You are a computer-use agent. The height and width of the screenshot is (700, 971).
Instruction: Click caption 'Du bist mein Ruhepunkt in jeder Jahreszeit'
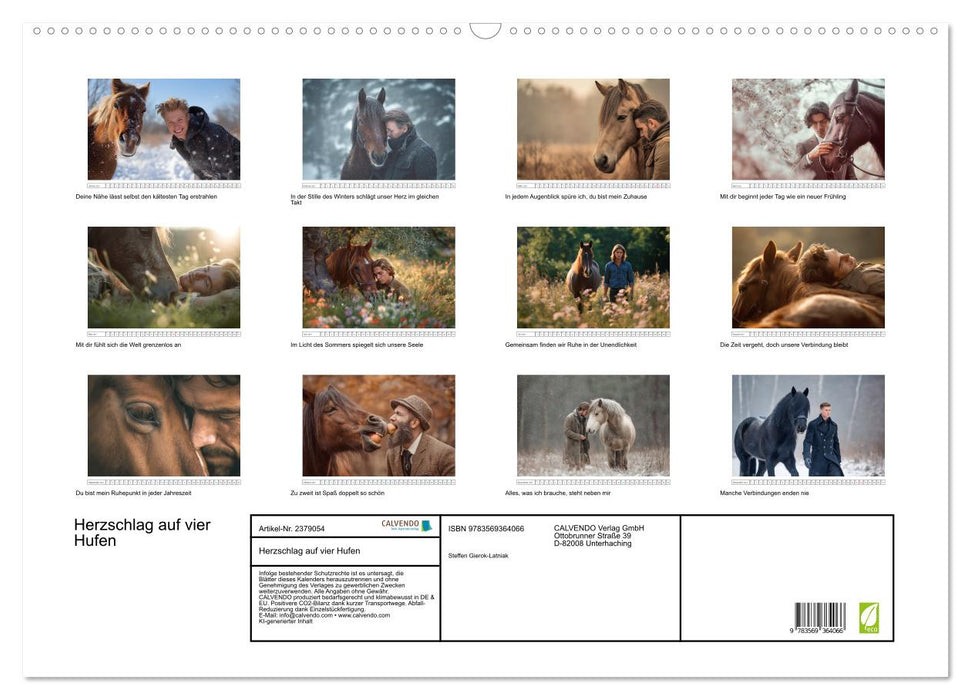(133, 493)
